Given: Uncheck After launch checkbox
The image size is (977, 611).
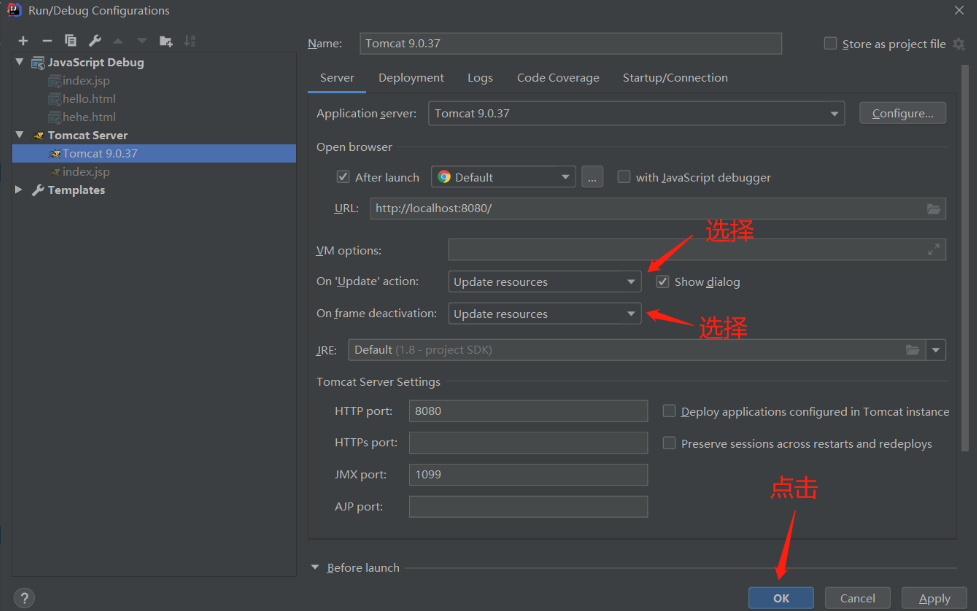Looking at the screenshot, I should [x=343, y=177].
